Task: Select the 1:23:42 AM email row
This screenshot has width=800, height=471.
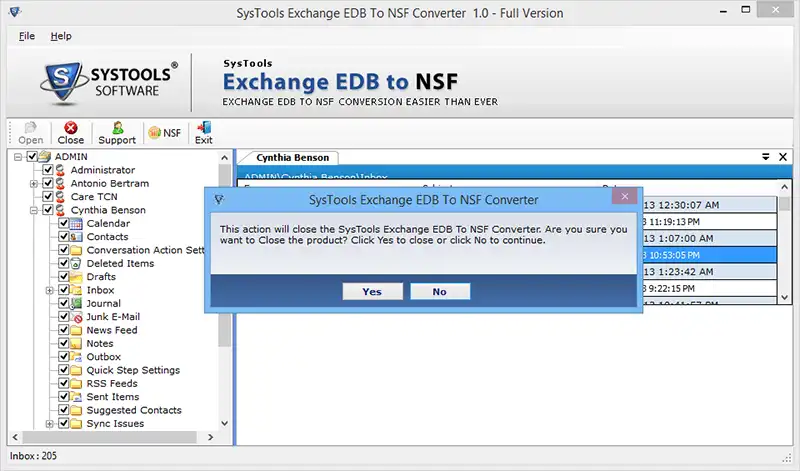Action: tap(709, 271)
